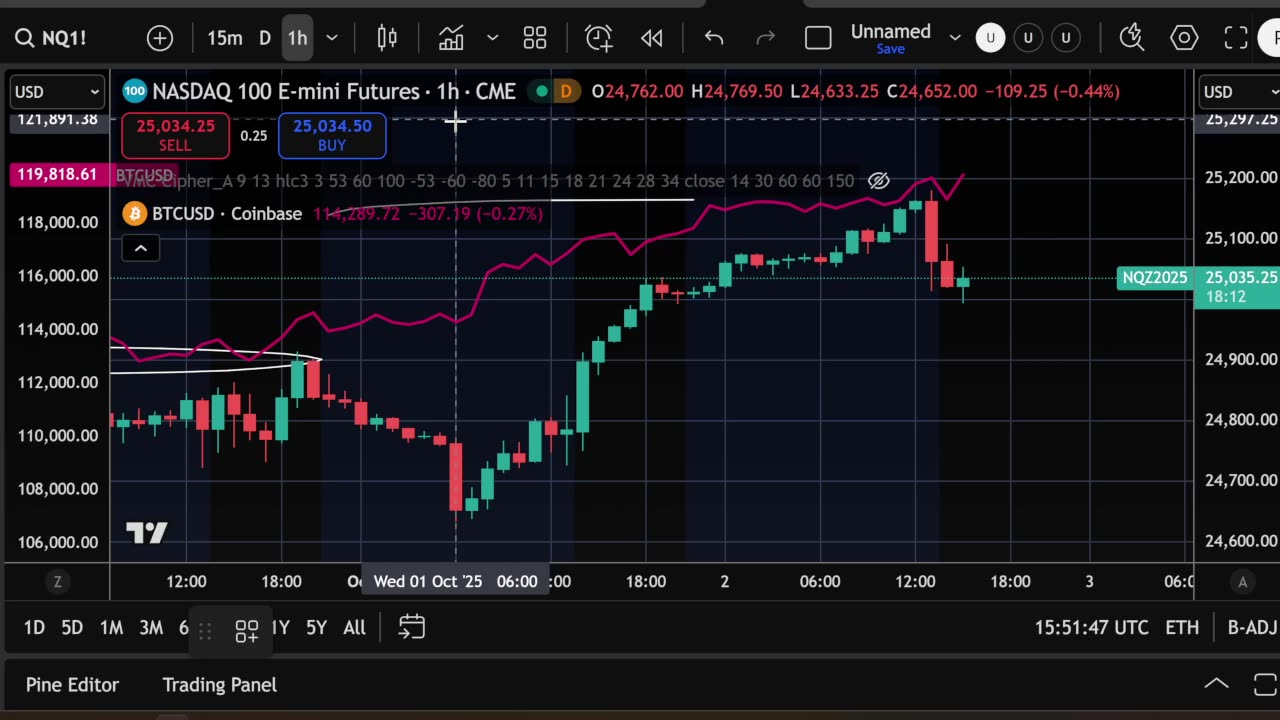
Task: Undo last chart action
Action: (x=714, y=38)
